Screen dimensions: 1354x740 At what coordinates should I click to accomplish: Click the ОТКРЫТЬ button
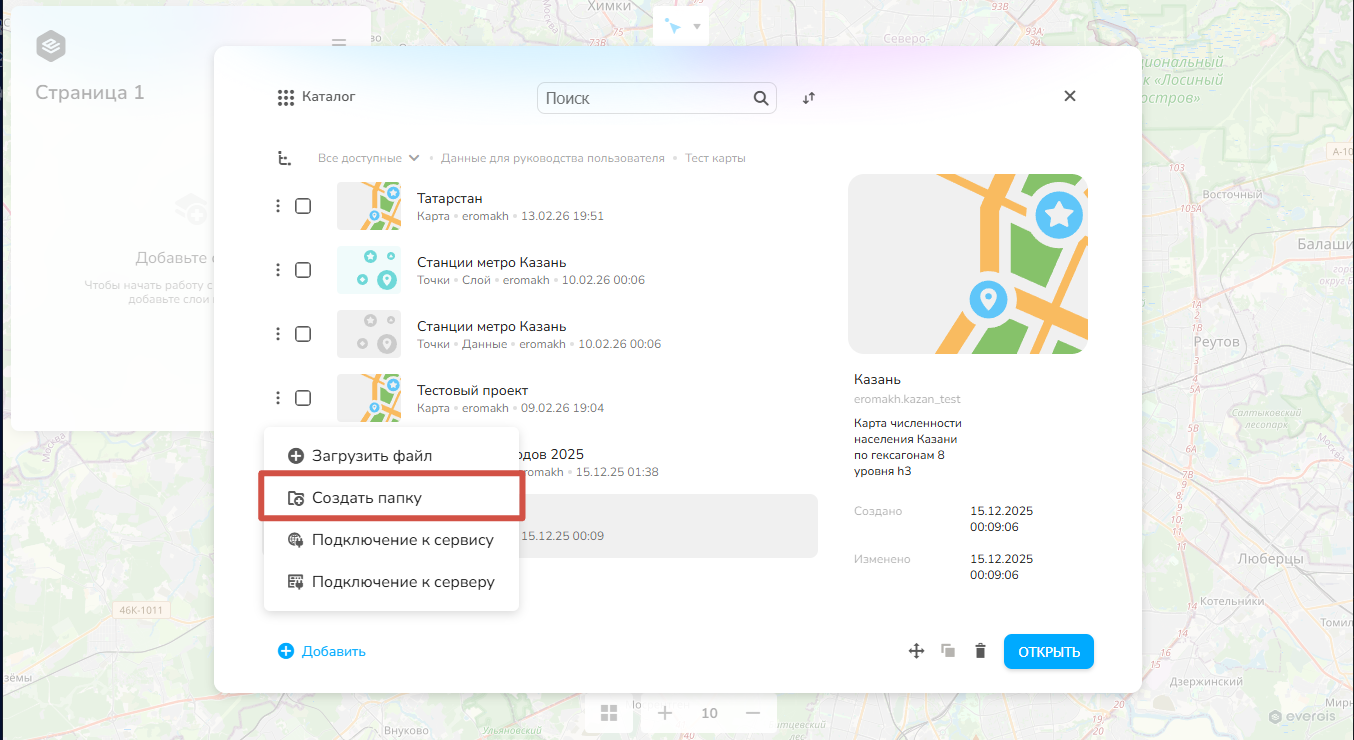(x=1049, y=652)
